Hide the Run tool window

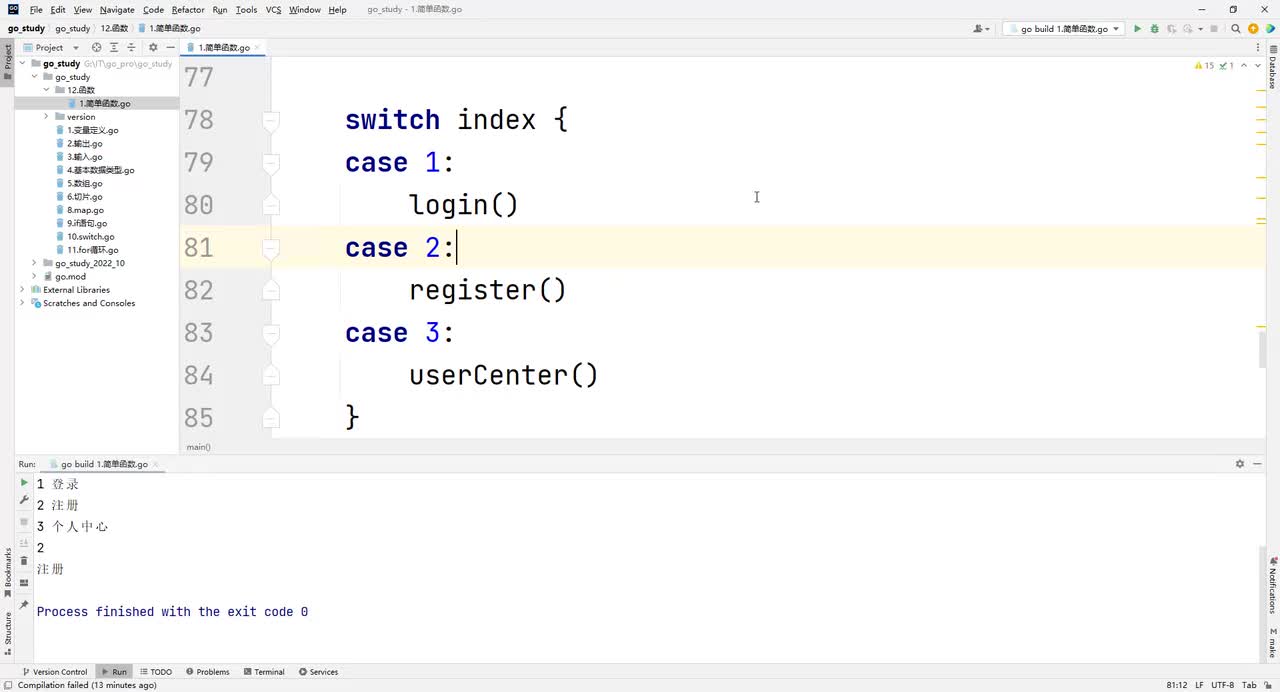click(x=1257, y=464)
